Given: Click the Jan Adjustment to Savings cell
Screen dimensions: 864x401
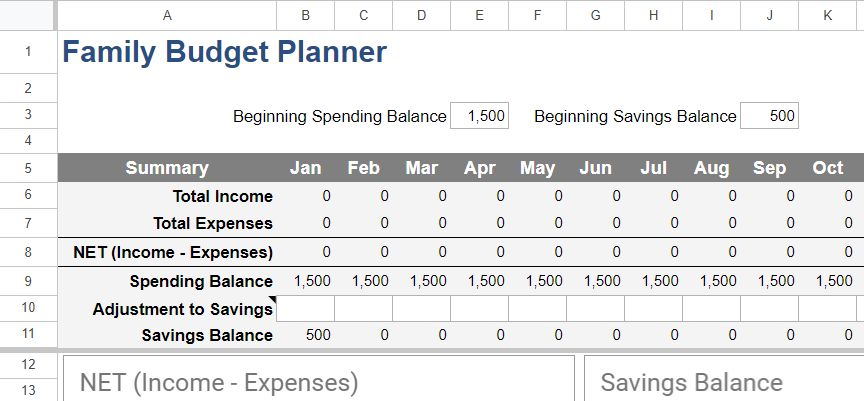Looking at the screenshot, I should tap(305, 308).
